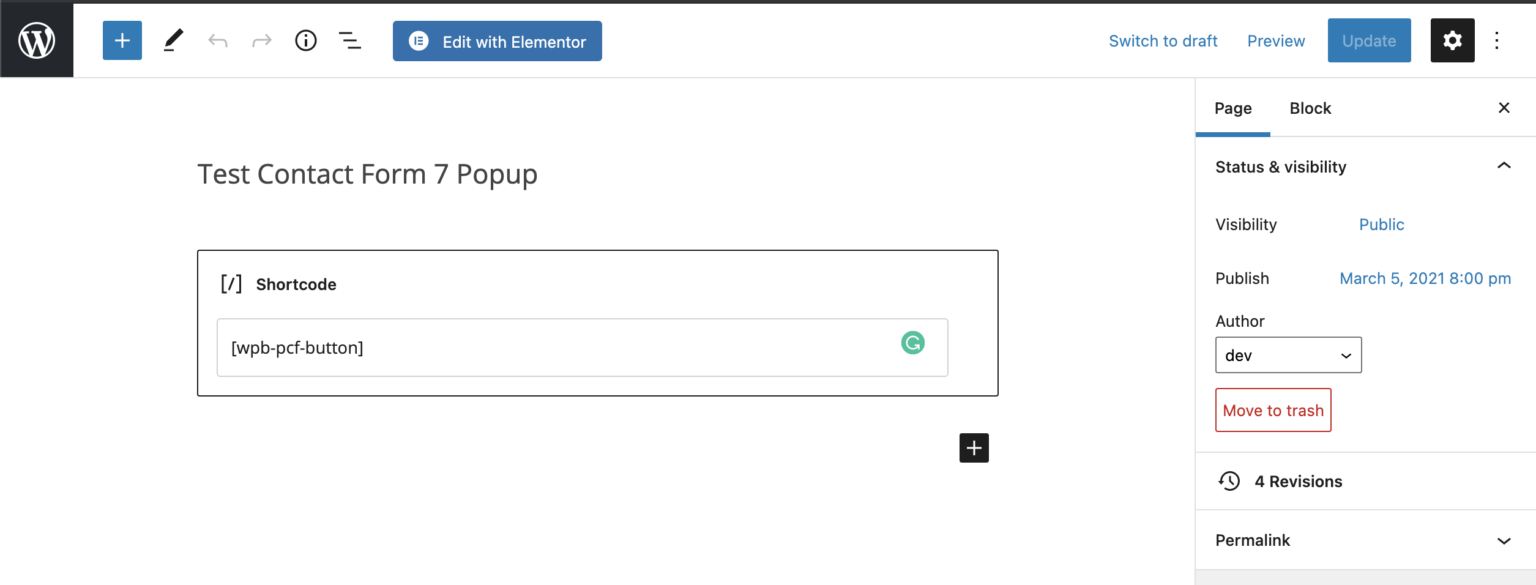1536x585 pixels.
Task: Change the Publish date March 5, 2021
Action: click(x=1425, y=278)
